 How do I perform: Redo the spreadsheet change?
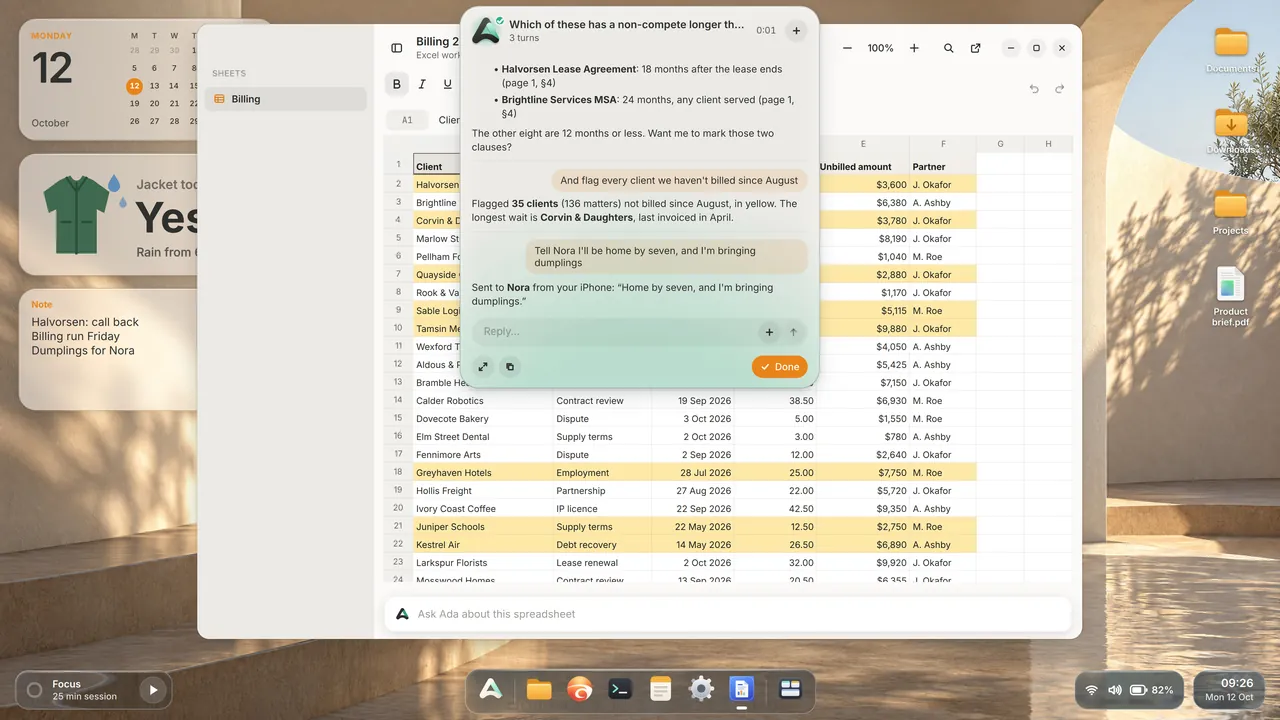pos(1060,89)
